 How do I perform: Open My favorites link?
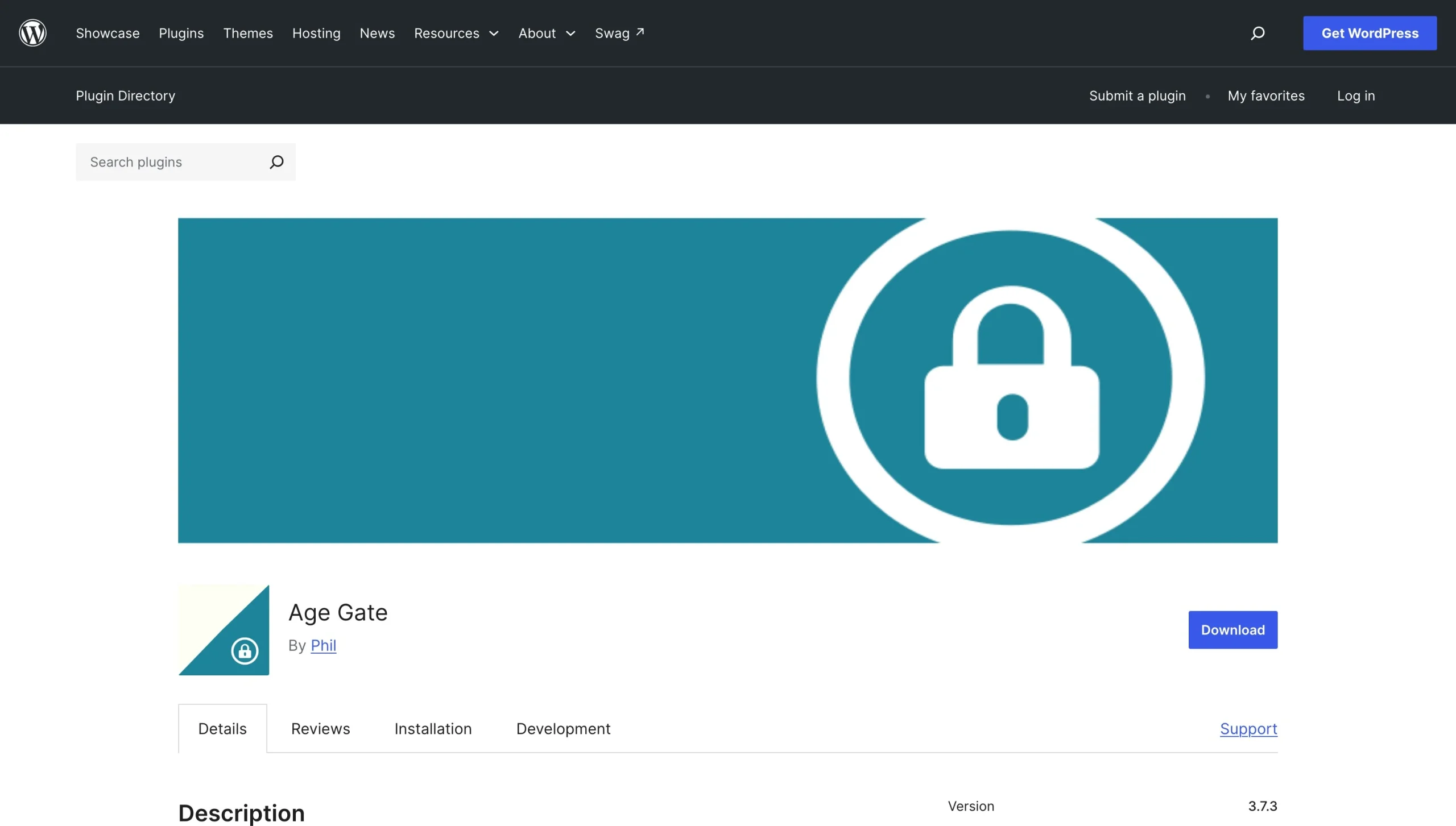1266,96
